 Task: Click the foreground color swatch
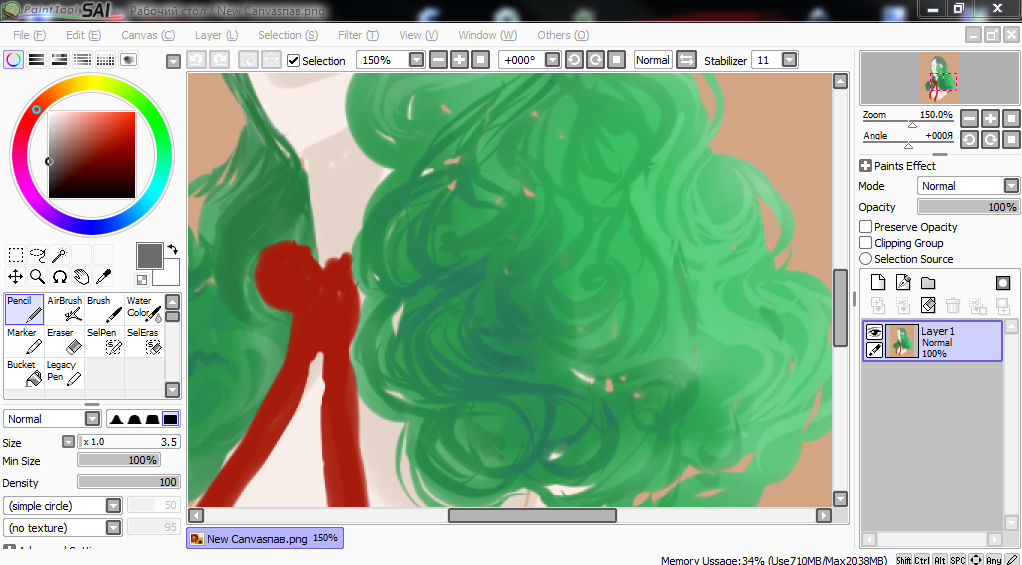(x=150, y=255)
